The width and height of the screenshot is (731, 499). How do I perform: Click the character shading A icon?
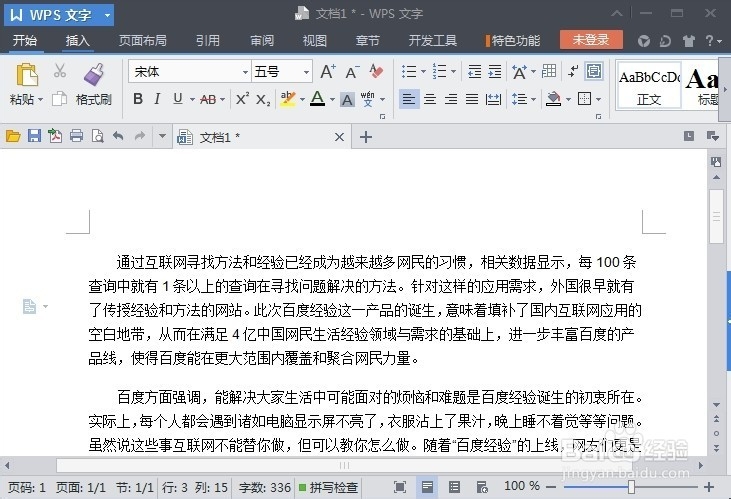click(x=347, y=99)
